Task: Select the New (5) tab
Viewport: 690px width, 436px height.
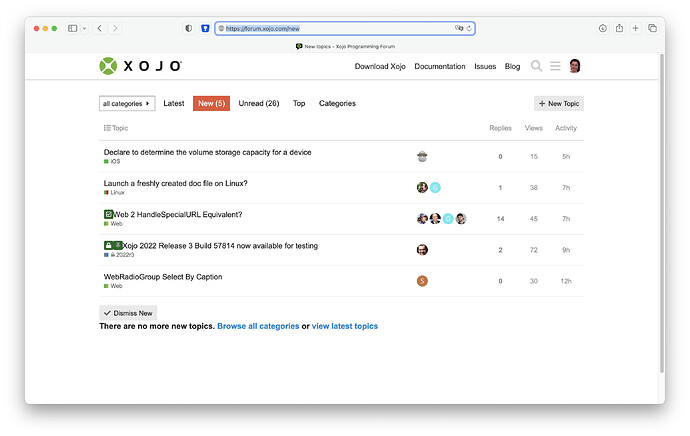Action: (x=211, y=103)
